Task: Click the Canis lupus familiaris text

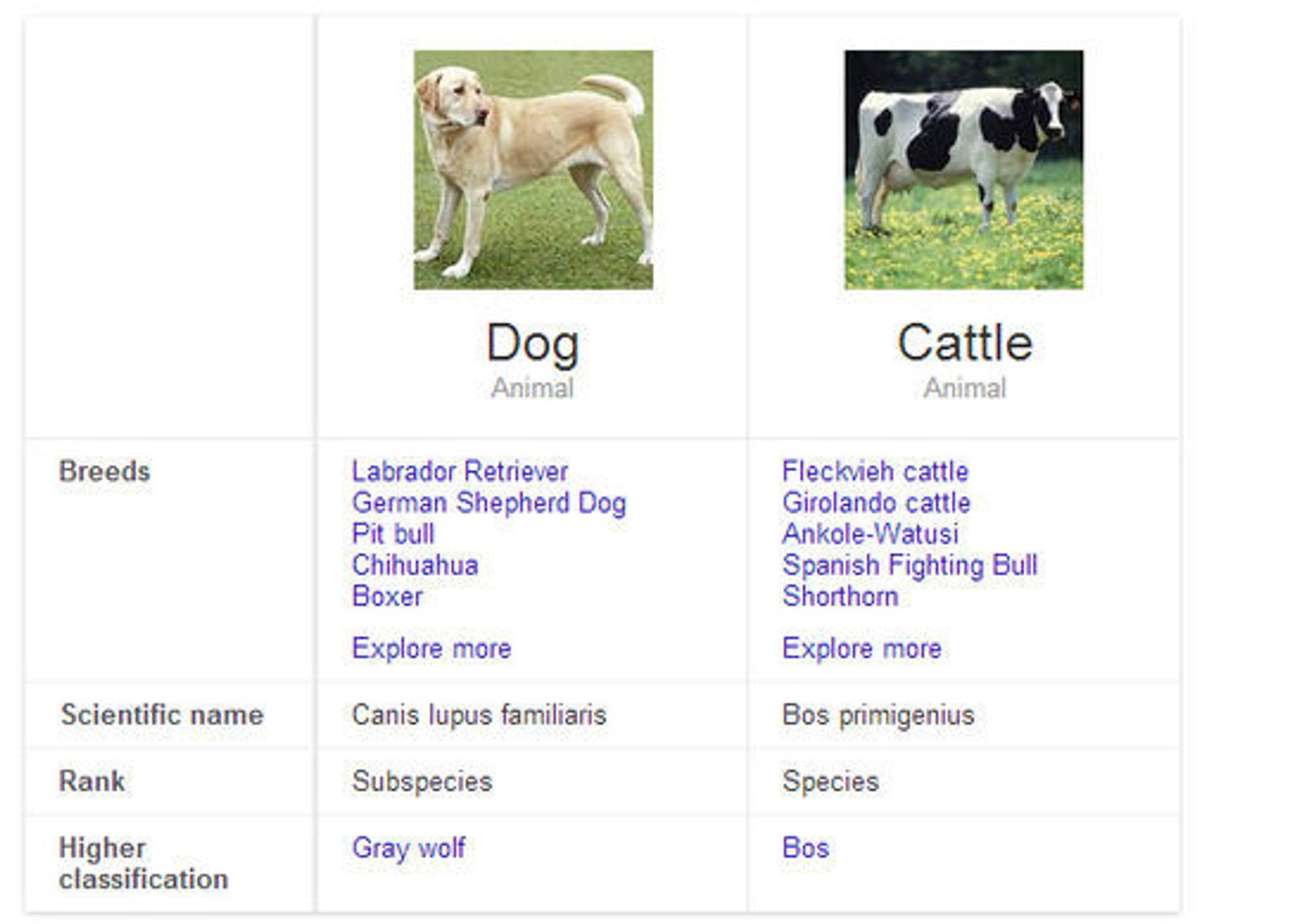Action: pyautogui.click(x=479, y=715)
